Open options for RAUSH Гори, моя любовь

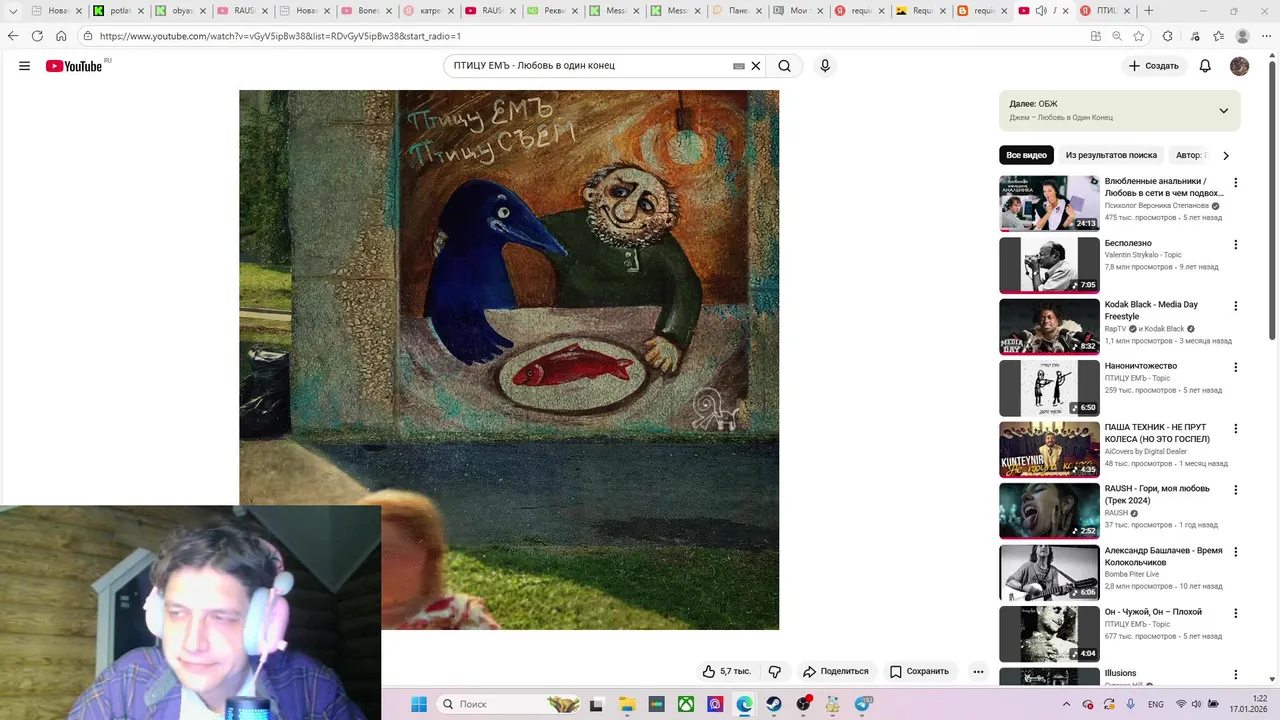pyautogui.click(x=1235, y=490)
